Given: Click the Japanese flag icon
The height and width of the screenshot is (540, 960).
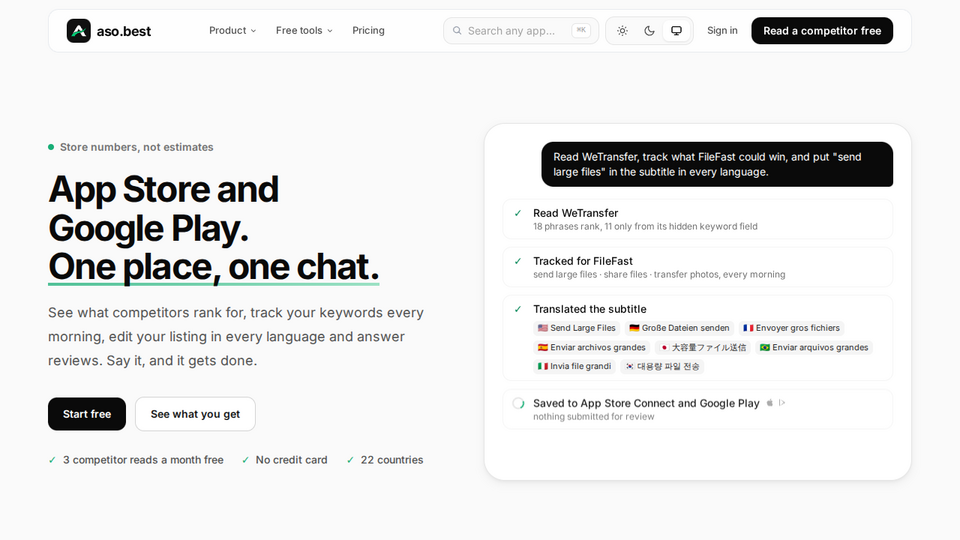Looking at the screenshot, I should click(664, 347).
